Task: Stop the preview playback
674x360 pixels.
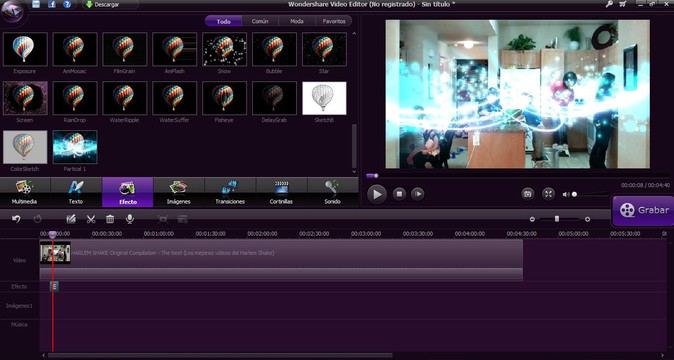Action: (x=399, y=194)
